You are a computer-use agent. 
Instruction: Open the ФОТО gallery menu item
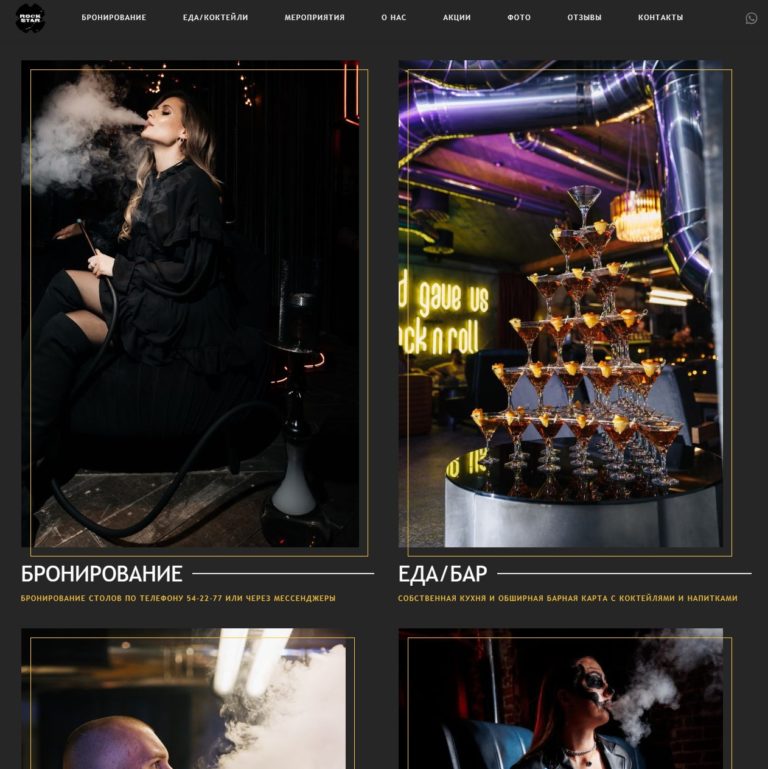coord(519,17)
